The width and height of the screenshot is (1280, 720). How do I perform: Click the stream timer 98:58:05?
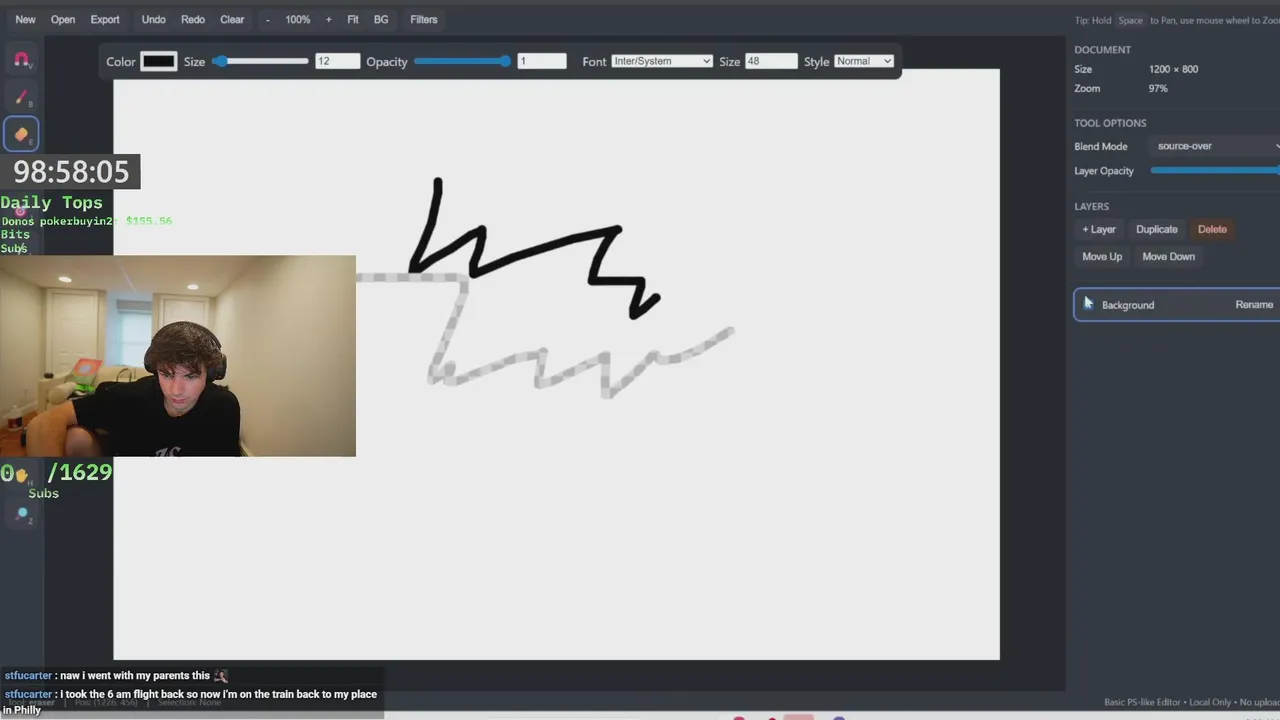point(71,172)
